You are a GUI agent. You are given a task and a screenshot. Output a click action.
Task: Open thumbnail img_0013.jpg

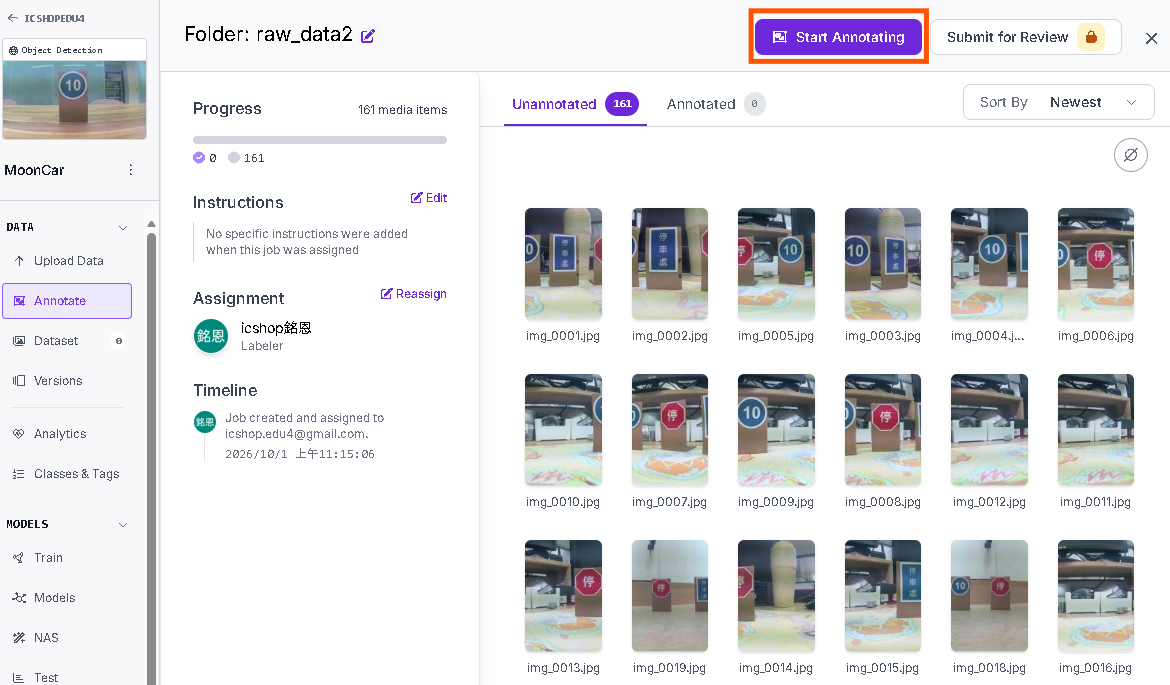coord(563,595)
